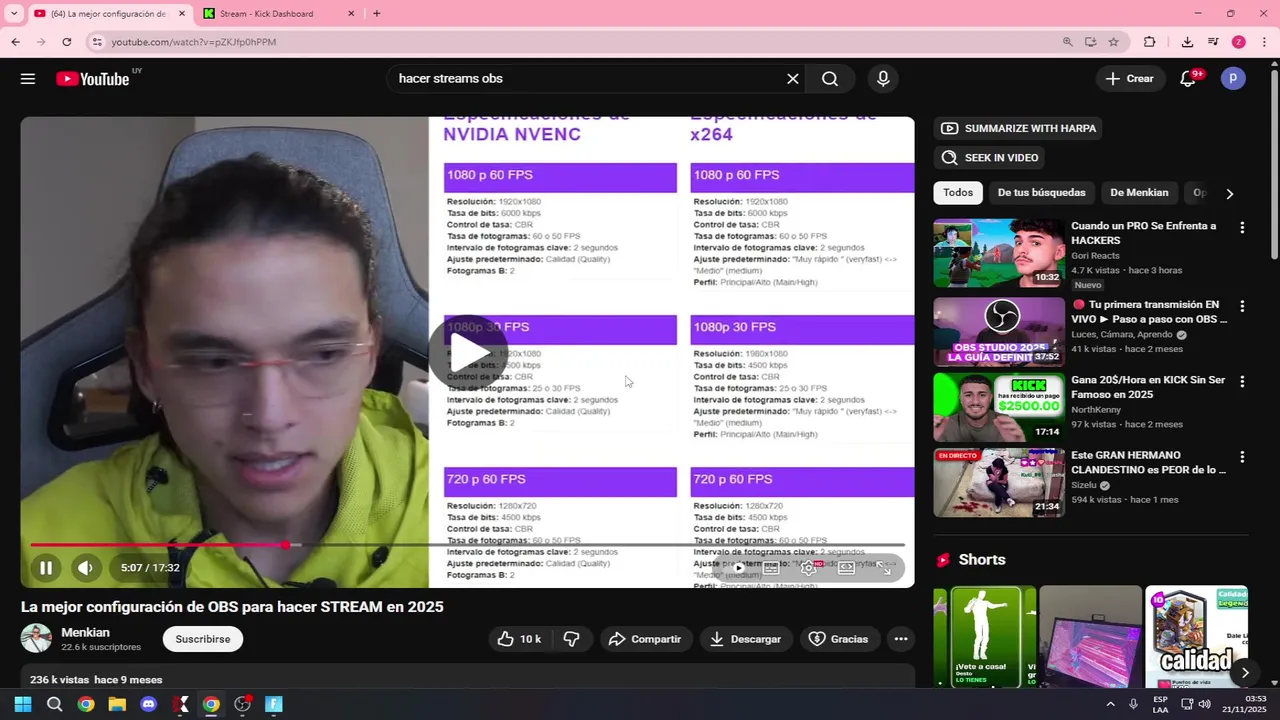
Task: Open a new browser tab with plus
Action: [x=376, y=14]
